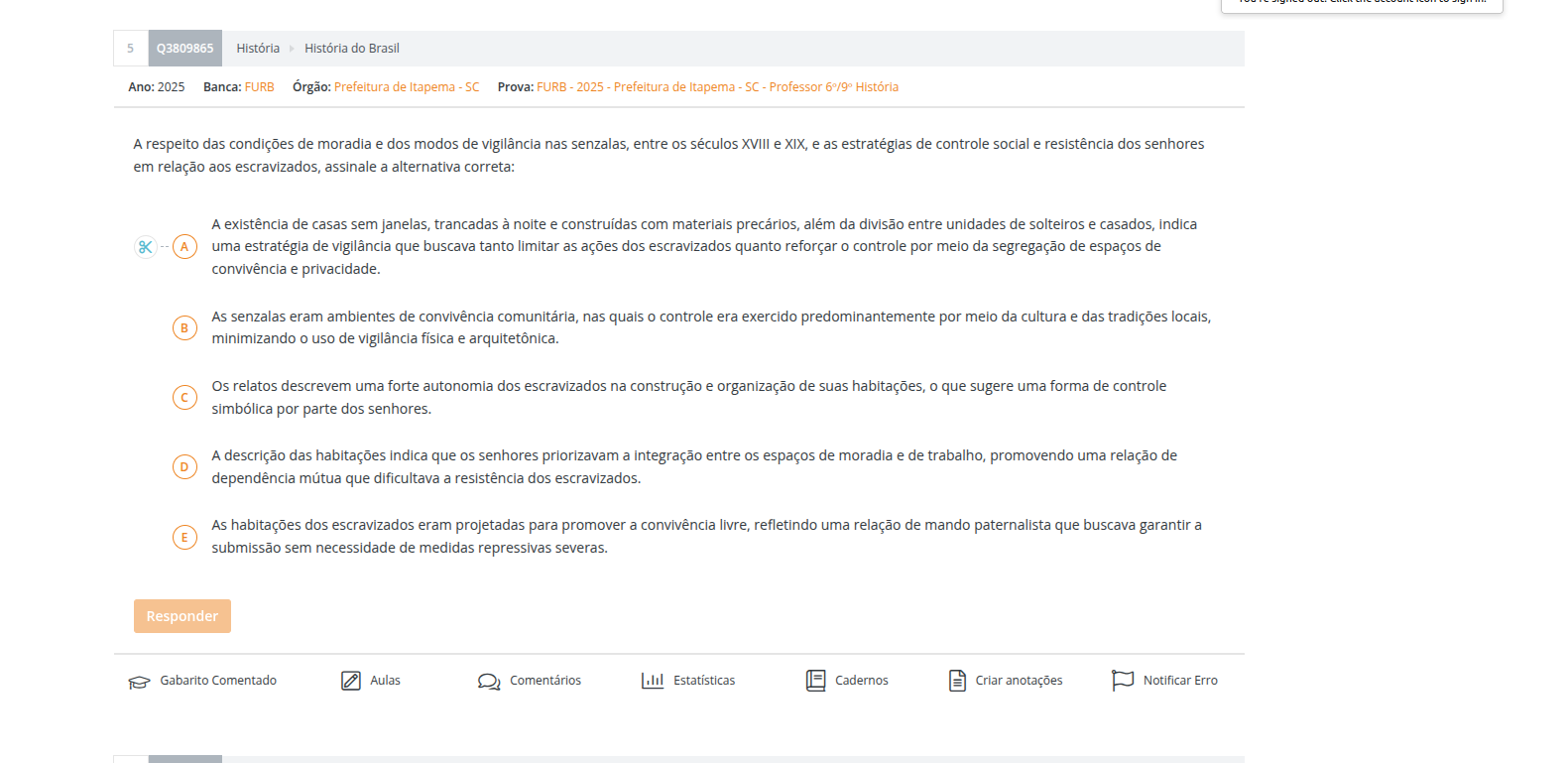
Task: Pick answer option E
Action: click(x=184, y=538)
